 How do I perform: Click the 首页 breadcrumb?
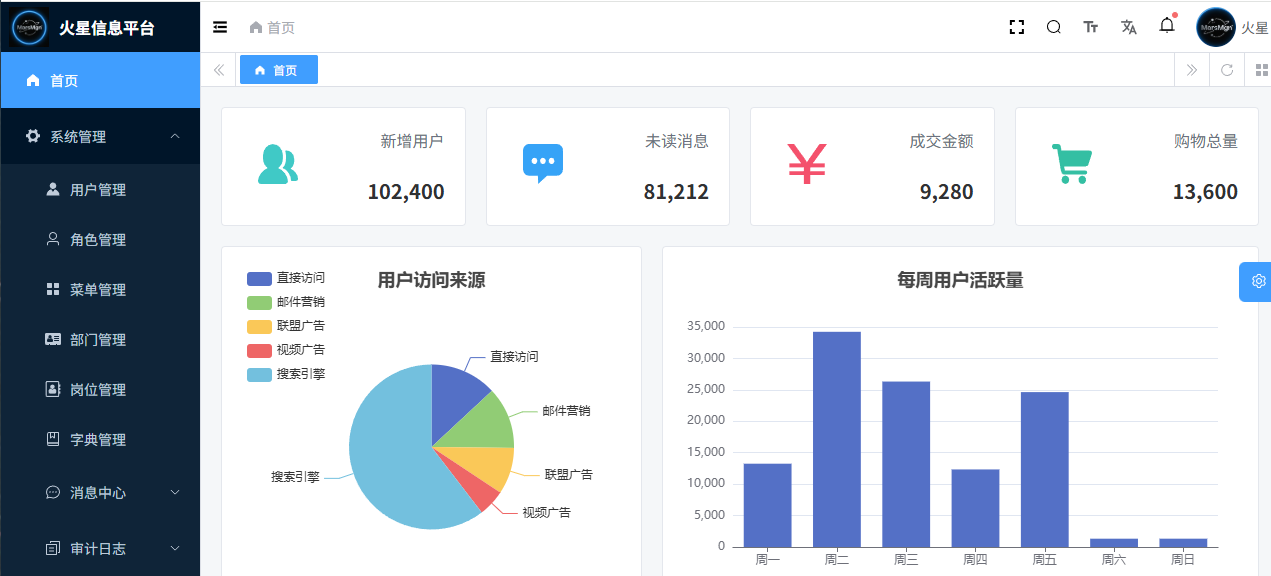coord(272,28)
